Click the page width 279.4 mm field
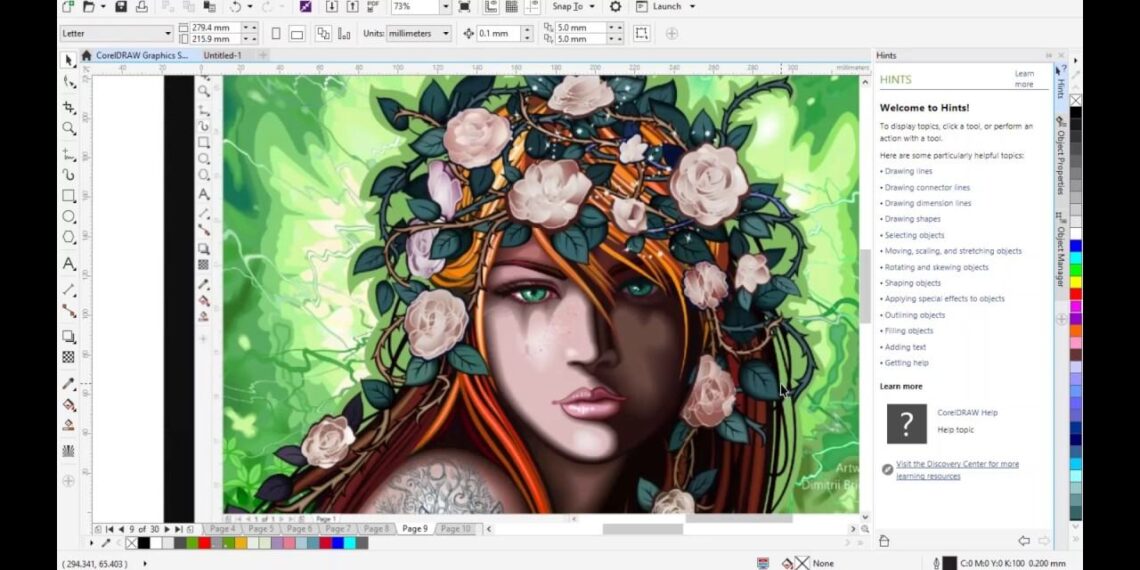 215,28
